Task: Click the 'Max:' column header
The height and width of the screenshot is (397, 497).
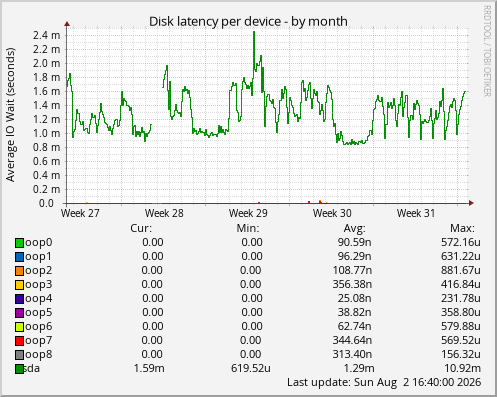Action: [x=462, y=228]
